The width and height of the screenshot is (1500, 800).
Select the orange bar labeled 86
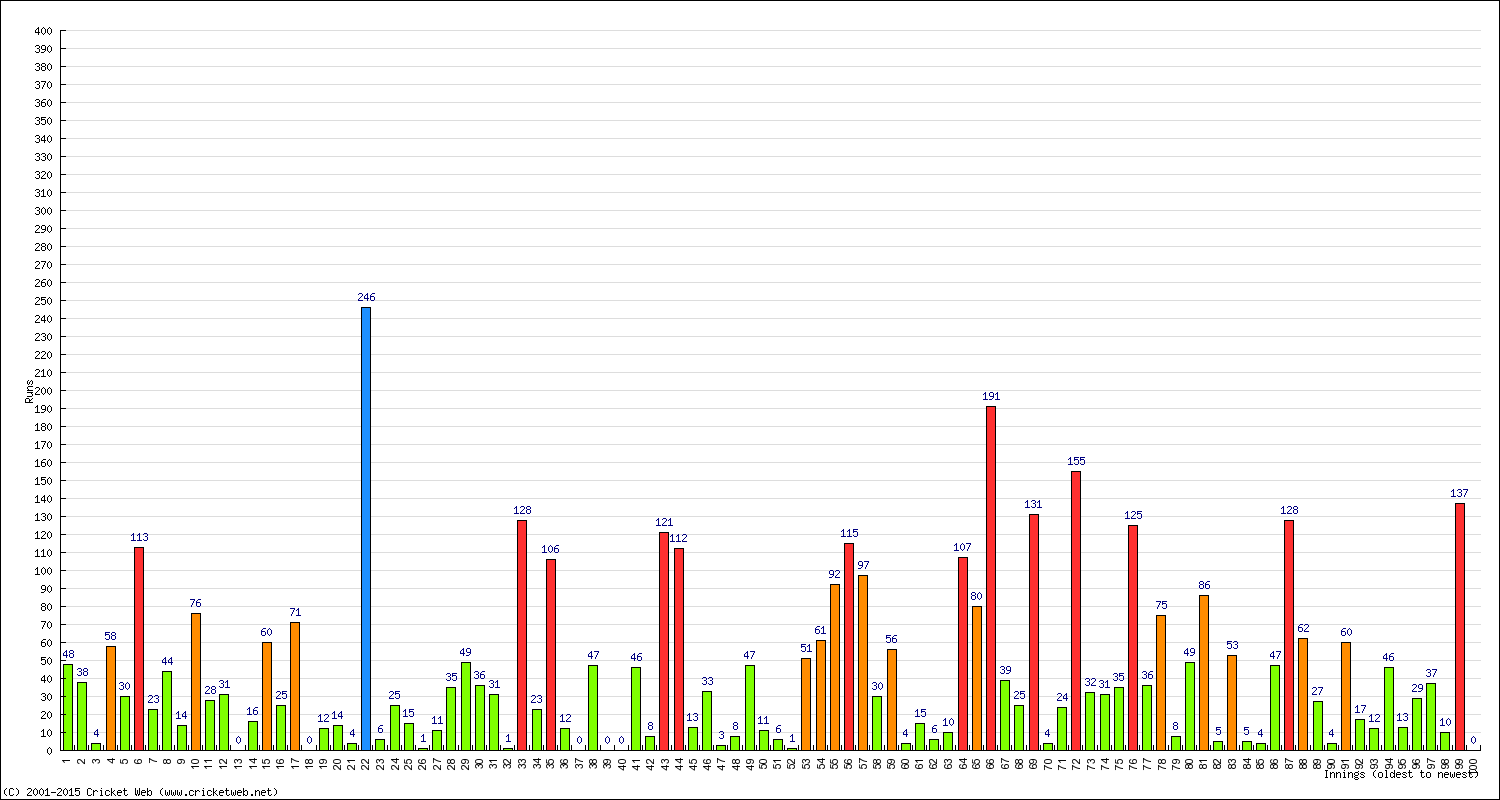point(1204,672)
